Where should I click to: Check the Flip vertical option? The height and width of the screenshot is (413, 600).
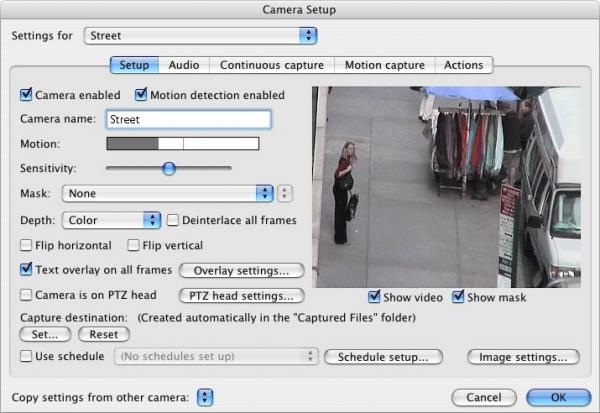click(133, 245)
